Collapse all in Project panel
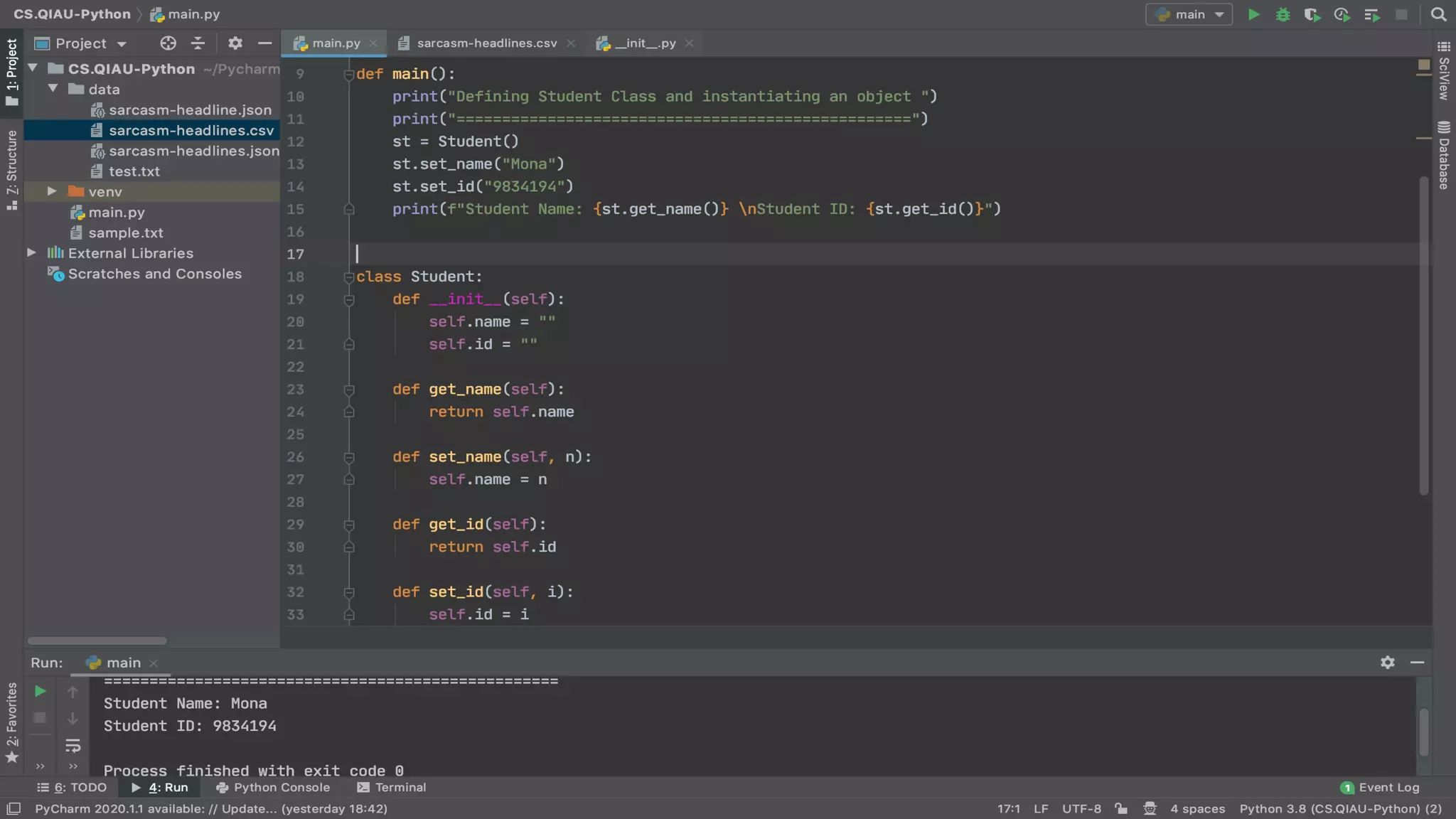 click(198, 43)
